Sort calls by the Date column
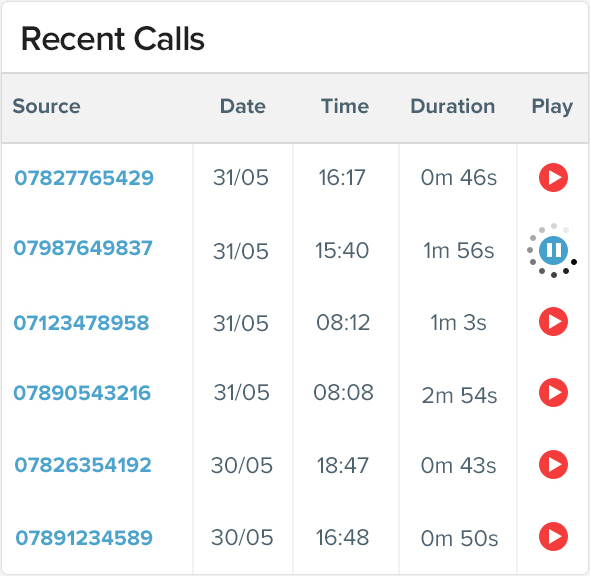This screenshot has width=590, height=576. pos(243,106)
